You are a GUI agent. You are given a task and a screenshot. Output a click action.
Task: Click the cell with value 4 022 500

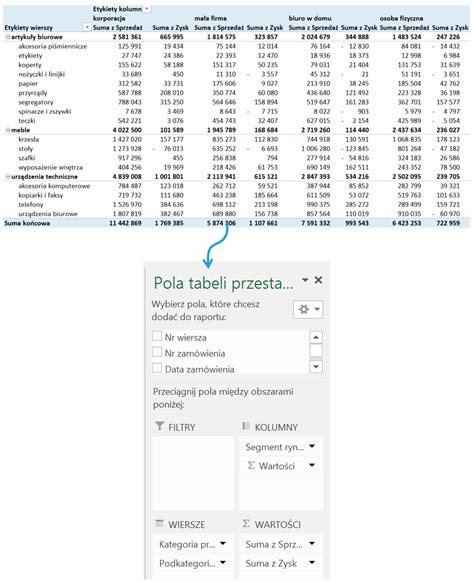(127, 130)
